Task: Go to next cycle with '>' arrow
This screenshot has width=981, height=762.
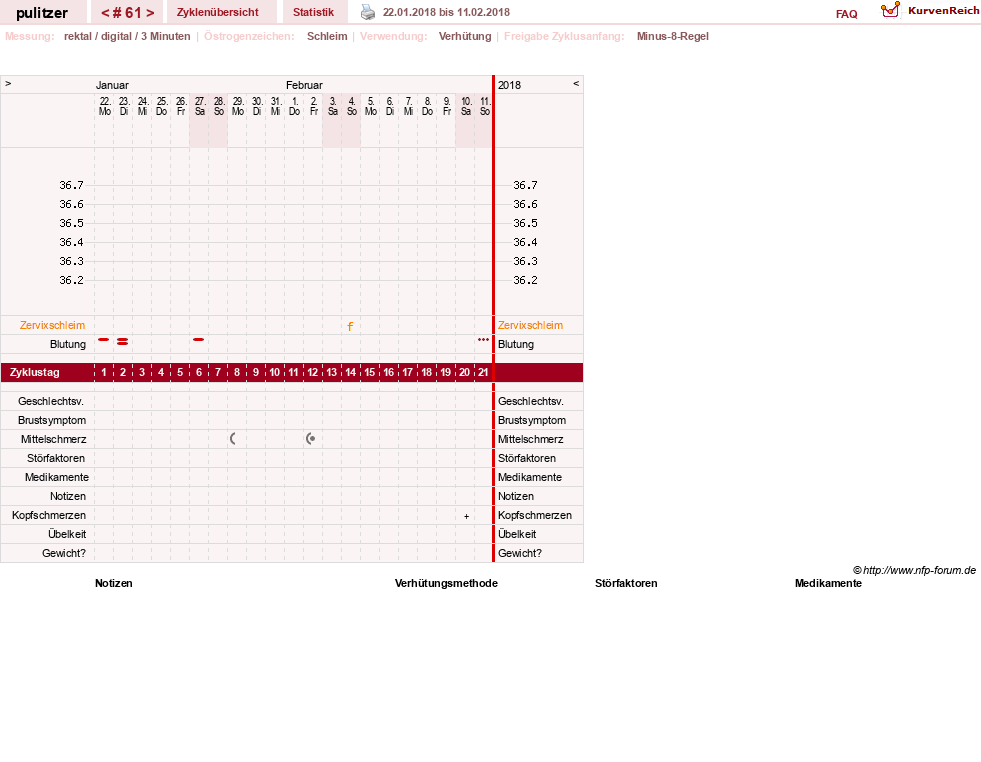Action: point(150,13)
